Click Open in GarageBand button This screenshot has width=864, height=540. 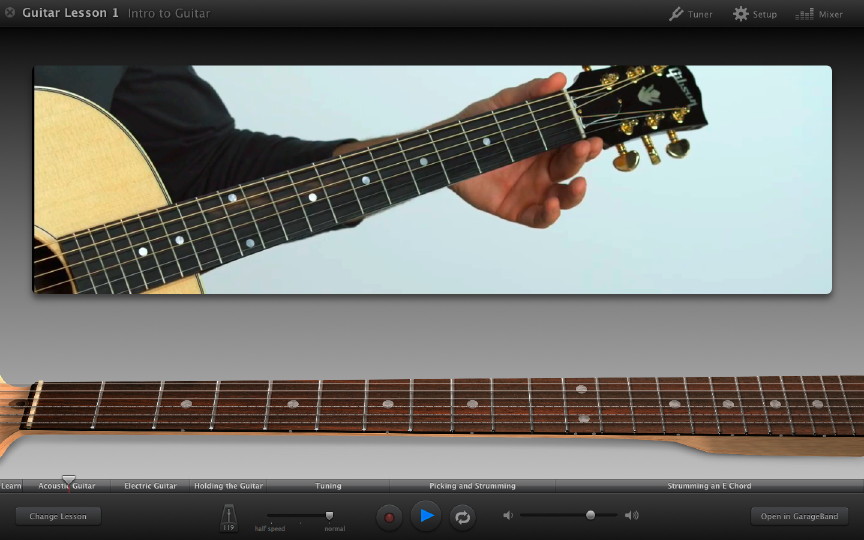(799, 516)
